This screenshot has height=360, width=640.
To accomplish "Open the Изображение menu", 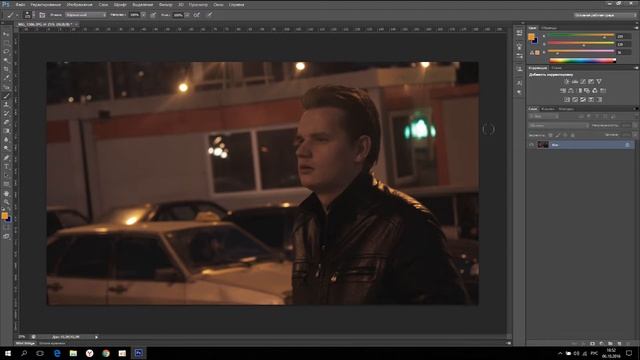I will coord(80,4).
